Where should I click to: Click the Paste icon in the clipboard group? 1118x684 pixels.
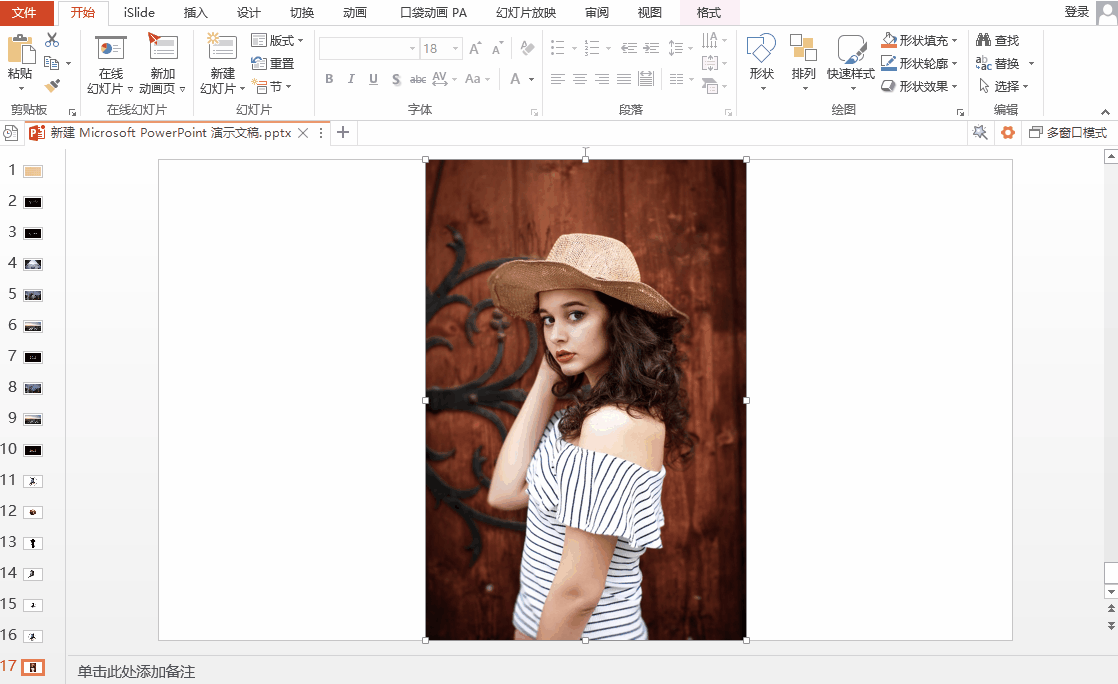21,50
